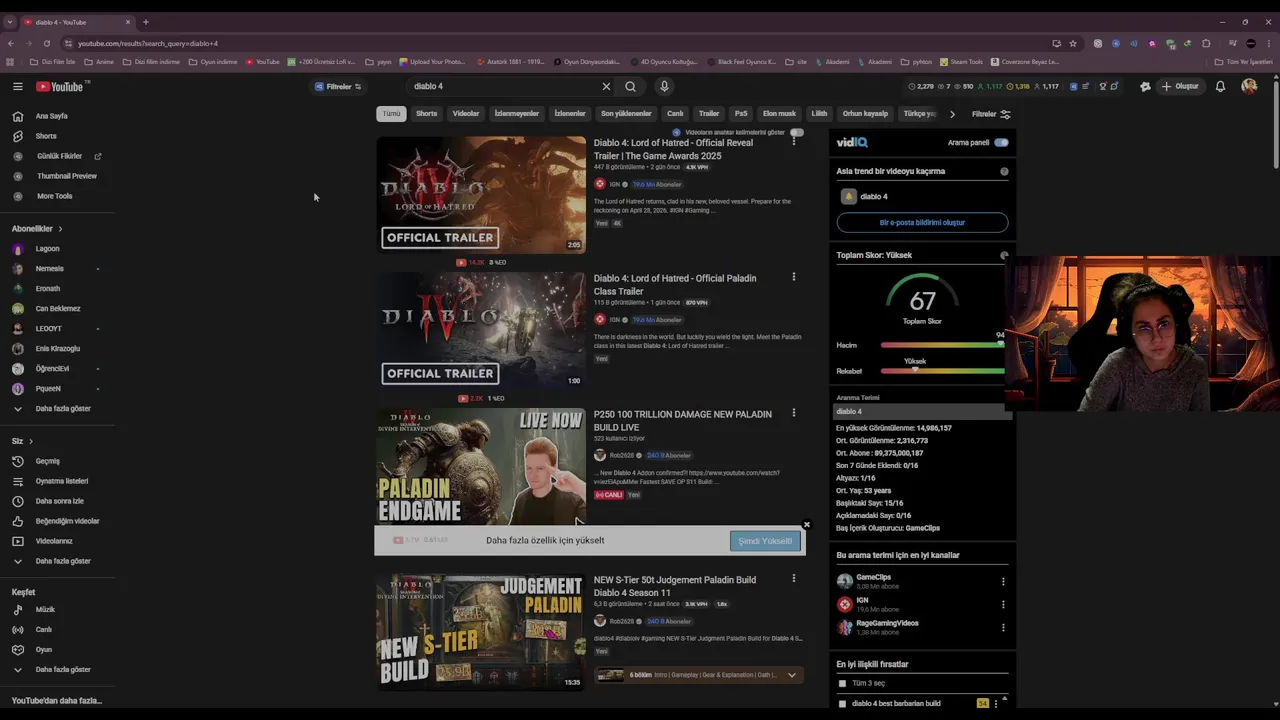Image resolution: width=1280 pixels, height=720 pixels.
Task: Check the diablo 4 best barbarian build box
Action: [x=843, y=703]
